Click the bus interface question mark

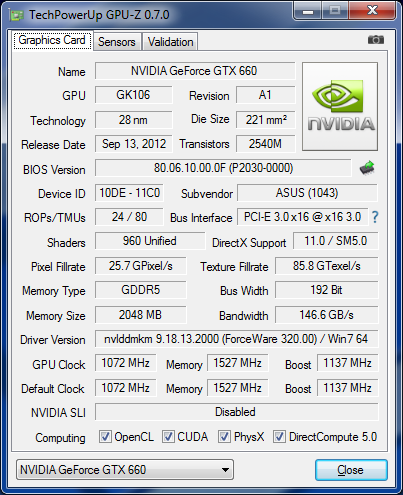[x=375, y=217]
